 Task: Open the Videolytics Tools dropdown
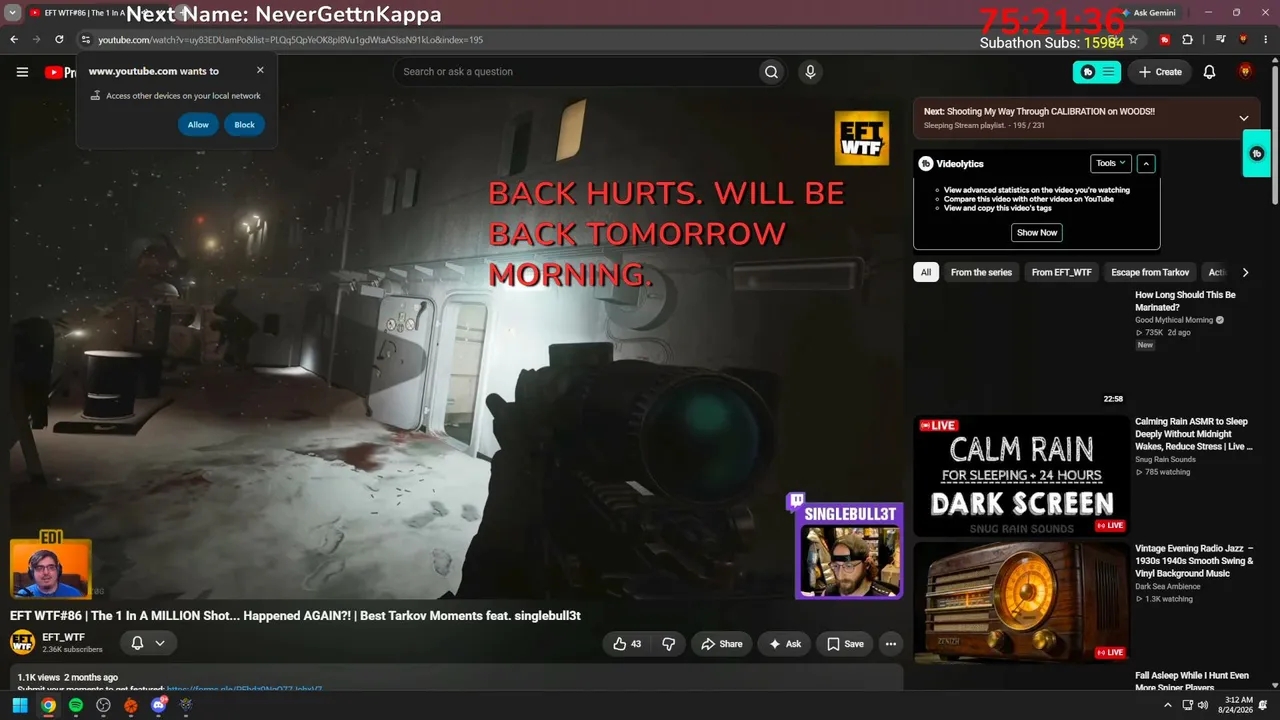tap(1110, 163)
